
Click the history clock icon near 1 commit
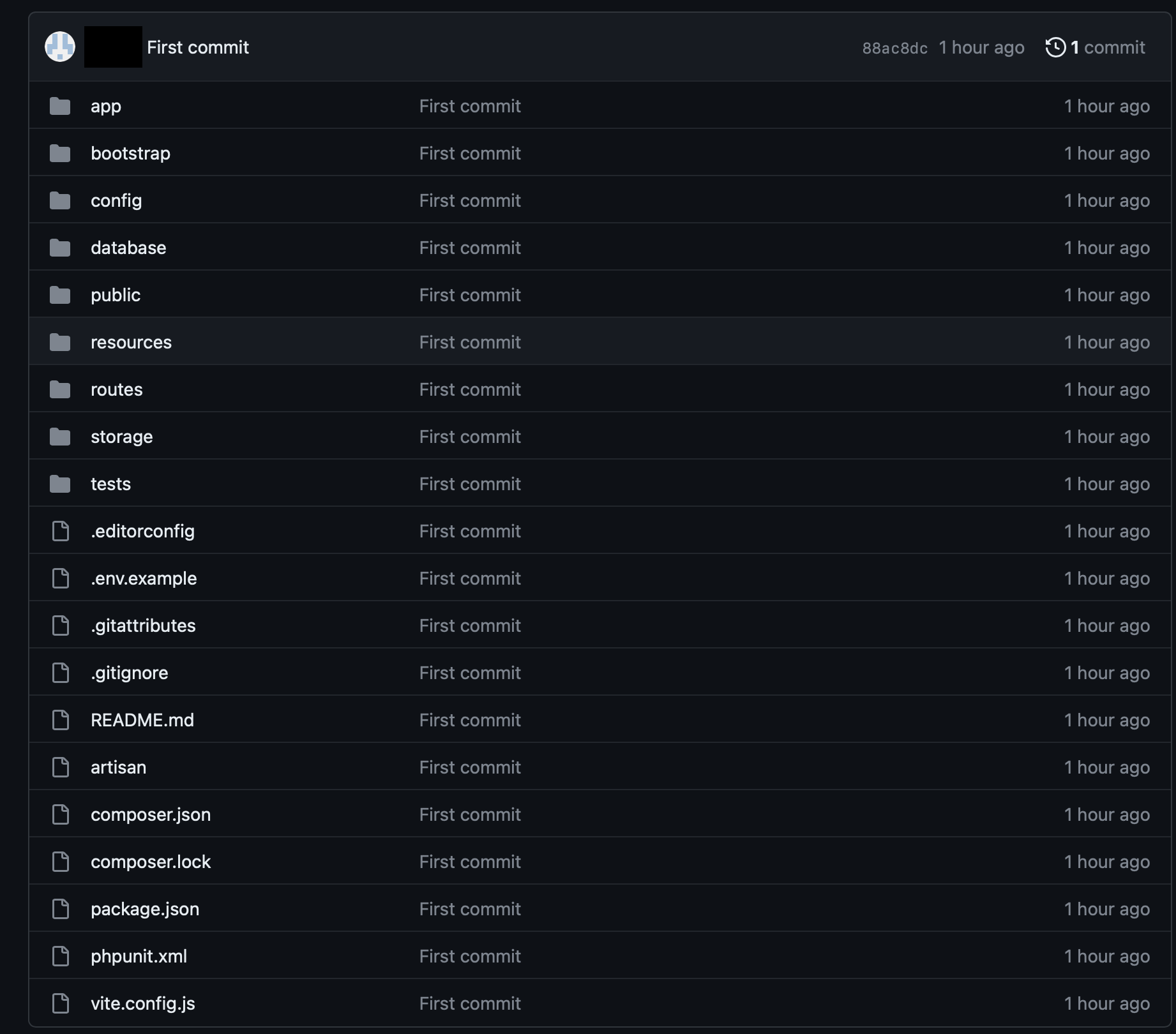tap(1055, 47)
